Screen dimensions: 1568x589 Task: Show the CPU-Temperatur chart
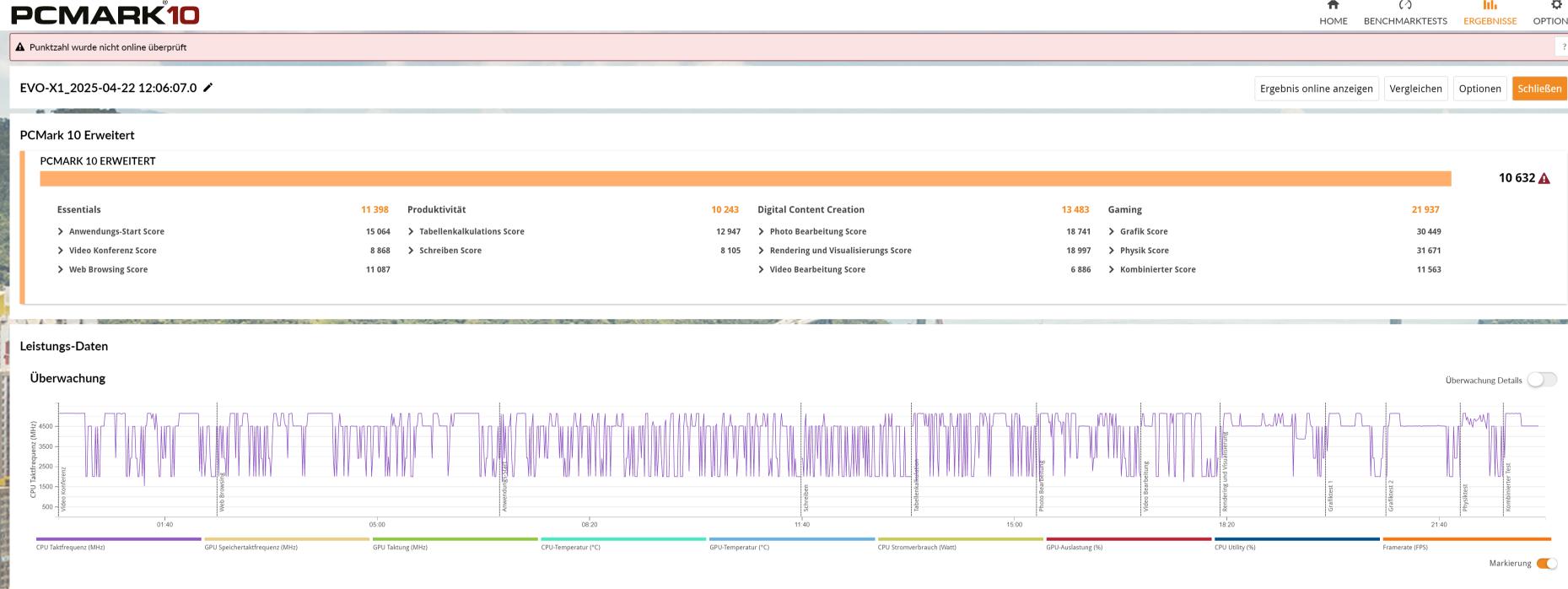(623, 543)
